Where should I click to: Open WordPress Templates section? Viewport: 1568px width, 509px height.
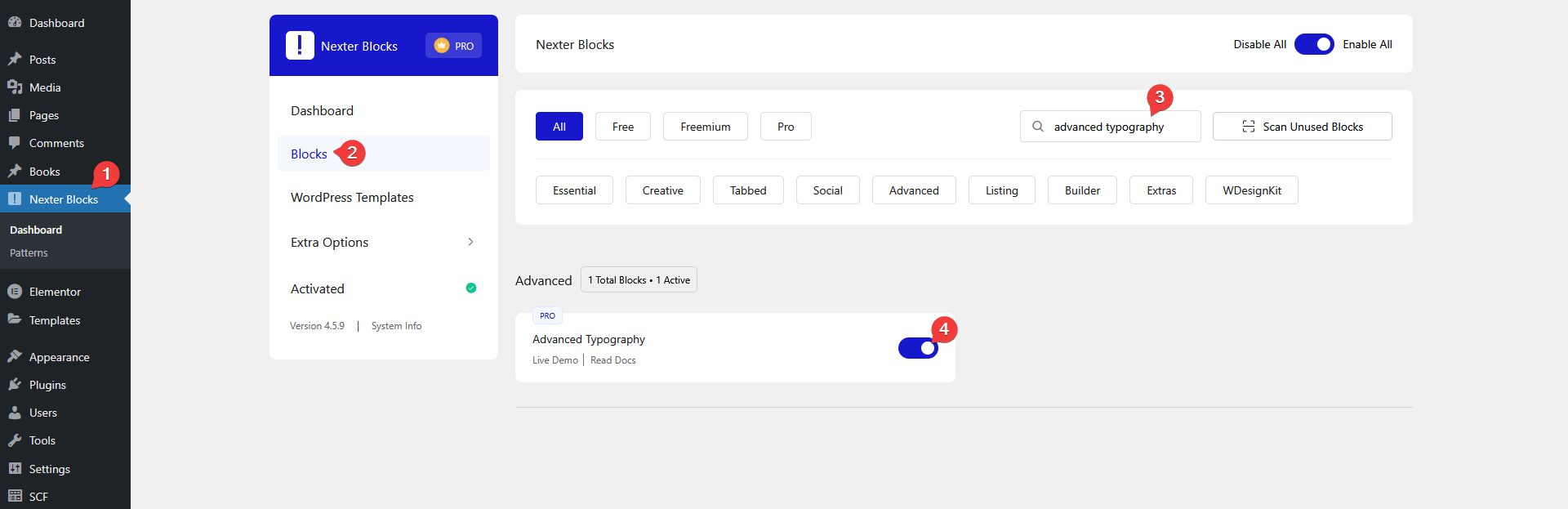click(352, 198)
